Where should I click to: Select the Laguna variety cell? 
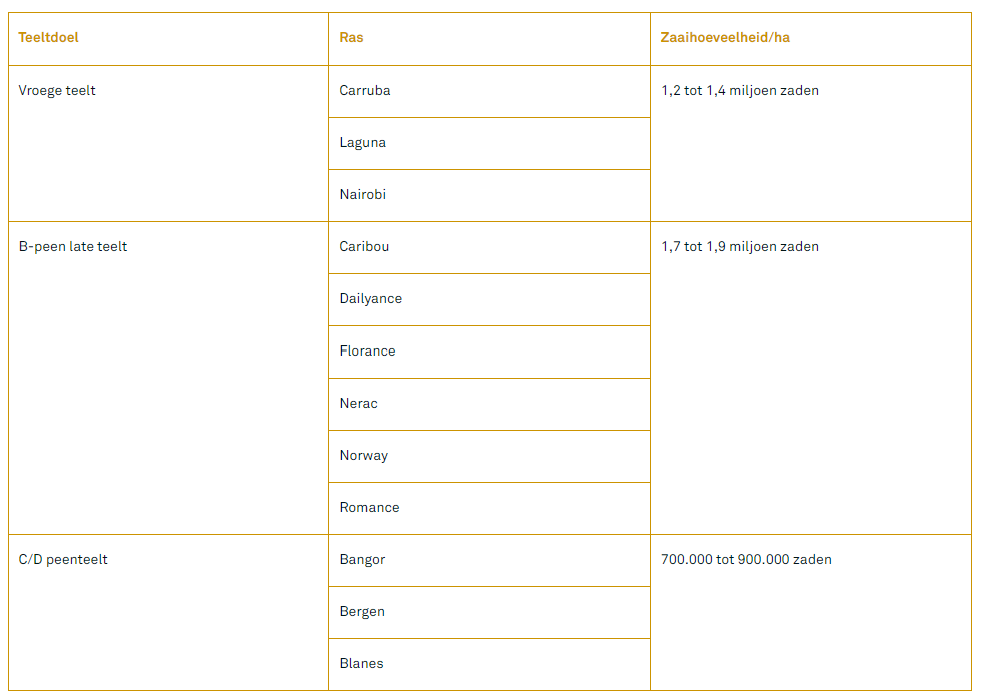(x=363, y=143)
